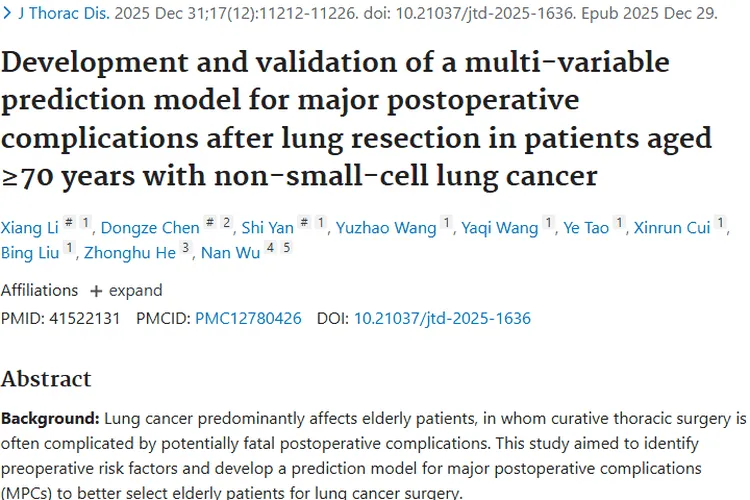750x500 pixels.
Task: Open Shi Yan author page
Action: [x=267, y=229]
